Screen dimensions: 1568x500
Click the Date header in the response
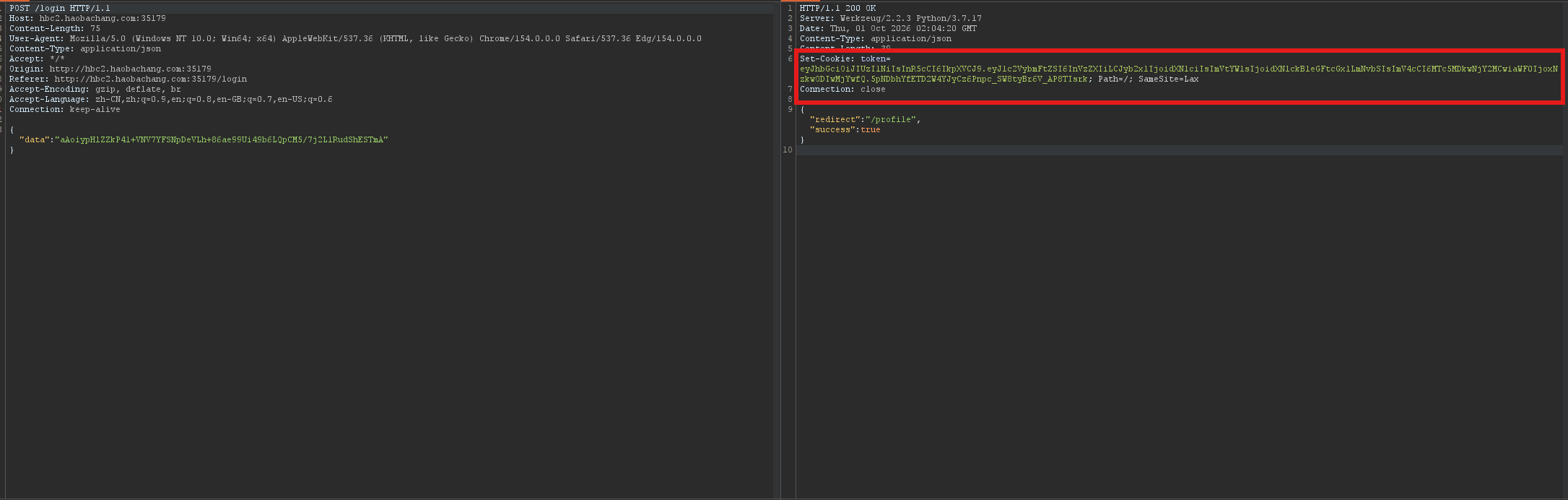point(888,29)
